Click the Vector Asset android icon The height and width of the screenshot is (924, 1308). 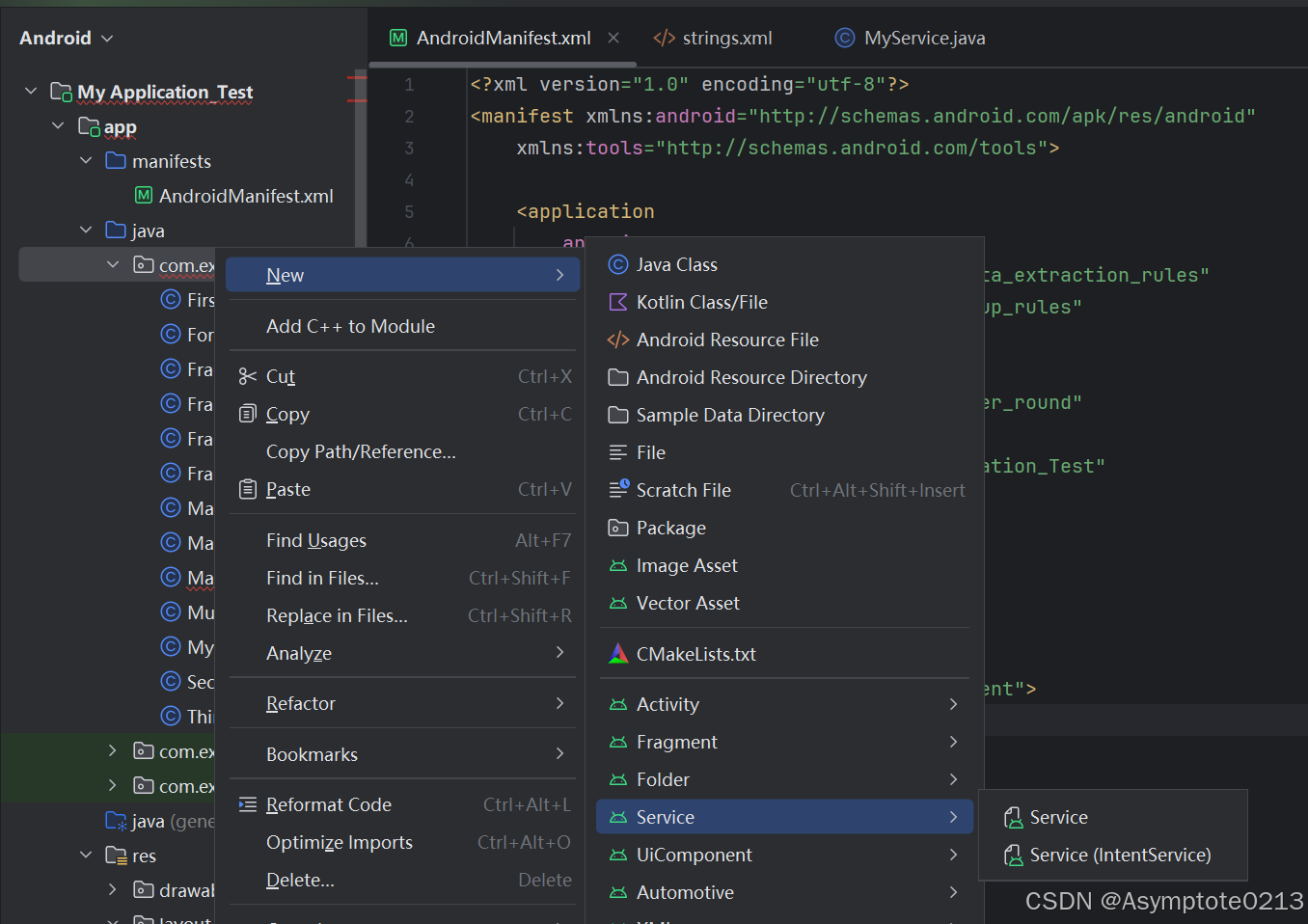[618, 603]
